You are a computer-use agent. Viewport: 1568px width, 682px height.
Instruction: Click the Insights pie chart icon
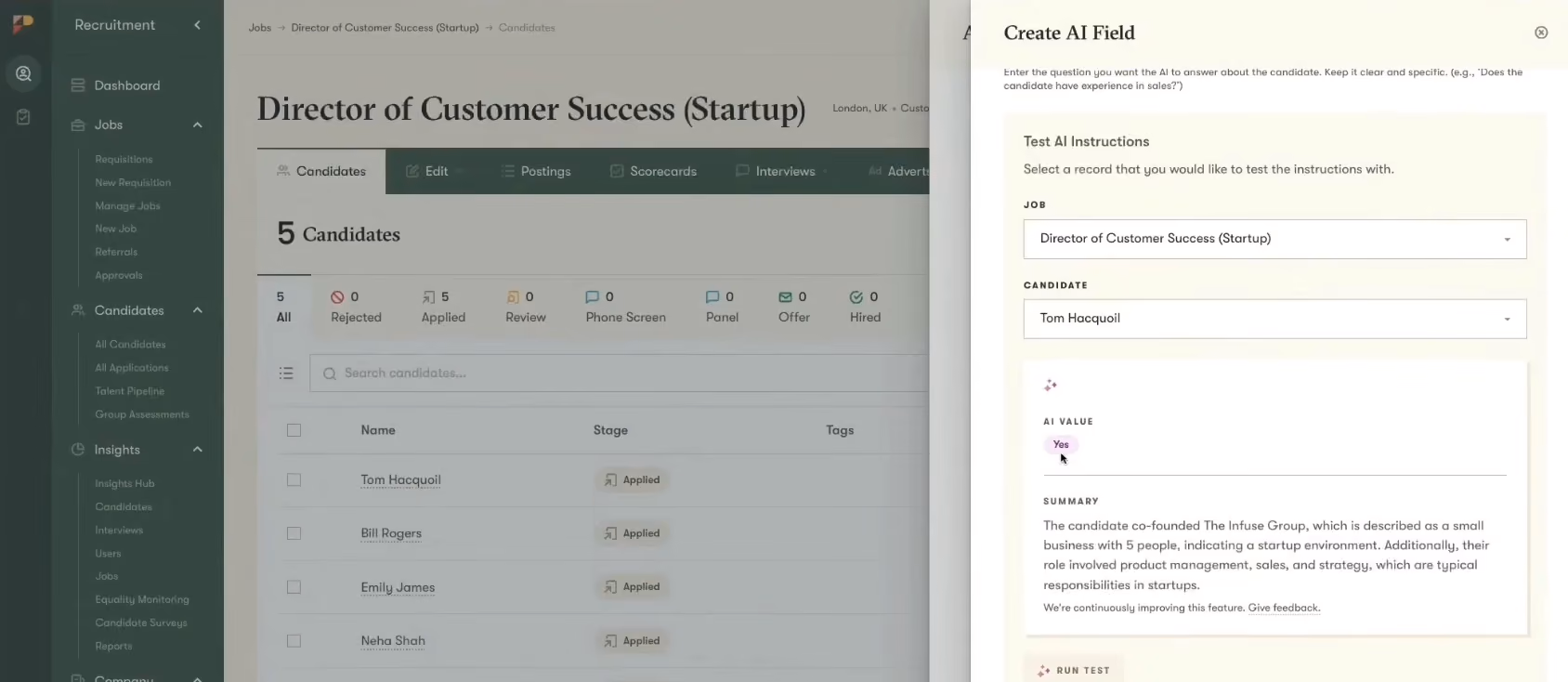[x=78, y=450]
